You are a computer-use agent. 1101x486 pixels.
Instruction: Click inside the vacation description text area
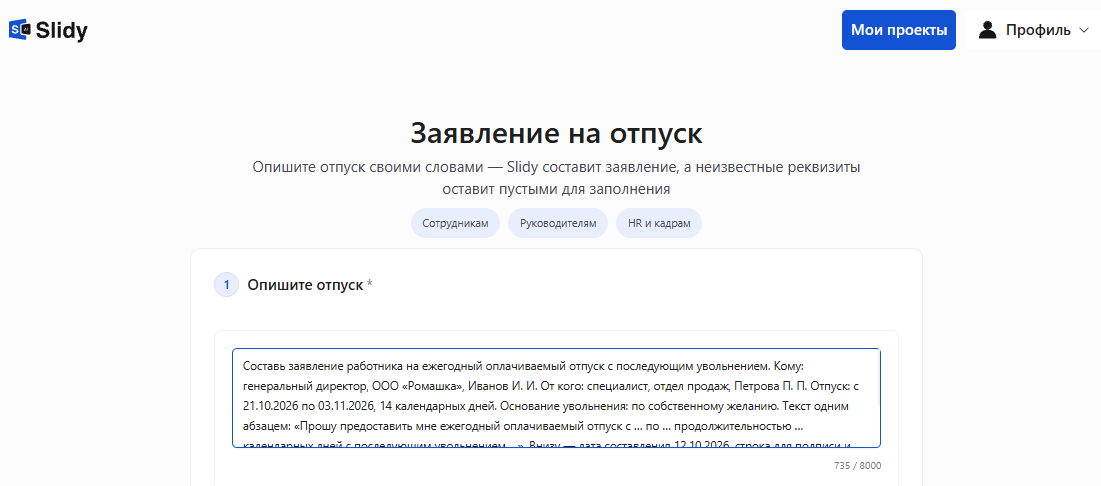556,398
